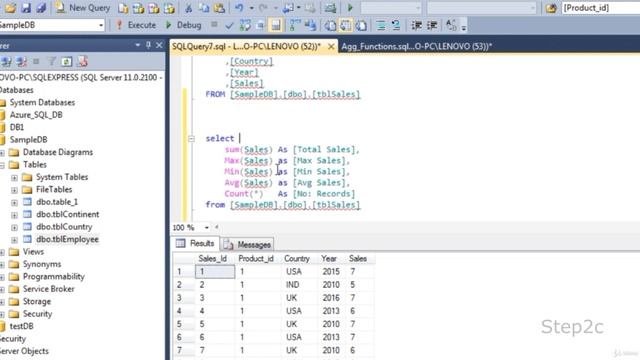
Task: Expand the Database Diagrams node
Action: (2, 153)
